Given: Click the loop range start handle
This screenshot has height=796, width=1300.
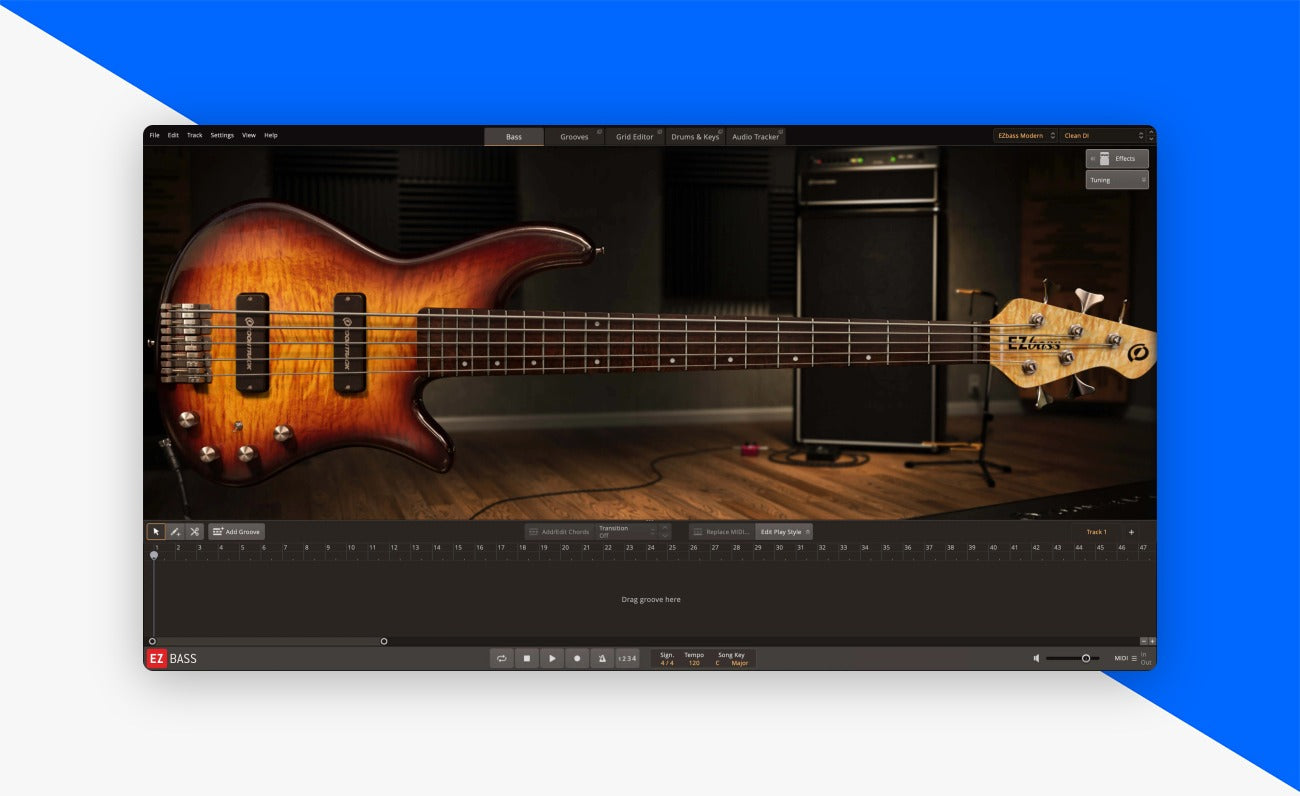Looking at the screenshot, I should (152, 641).
